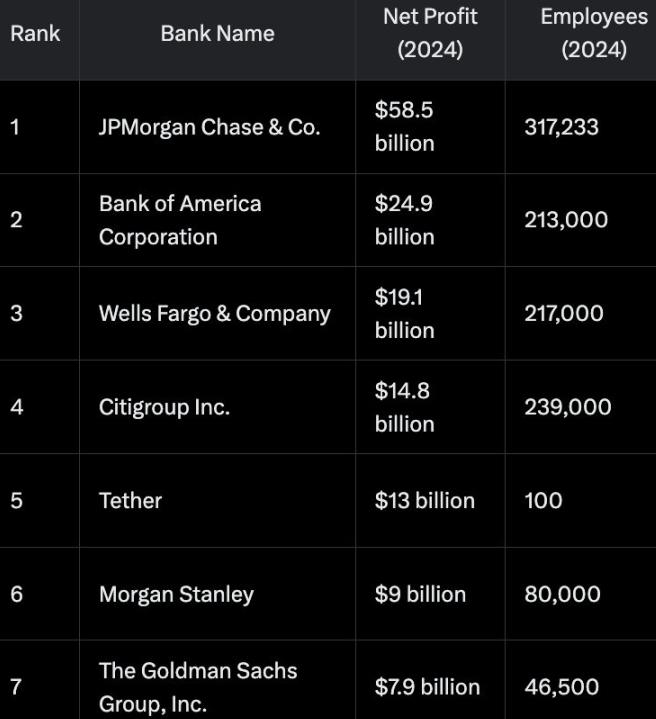This screenshot has height=719, width=656.
Task: Select the Bank of America Corporation cell
Action: pos(180,220)
